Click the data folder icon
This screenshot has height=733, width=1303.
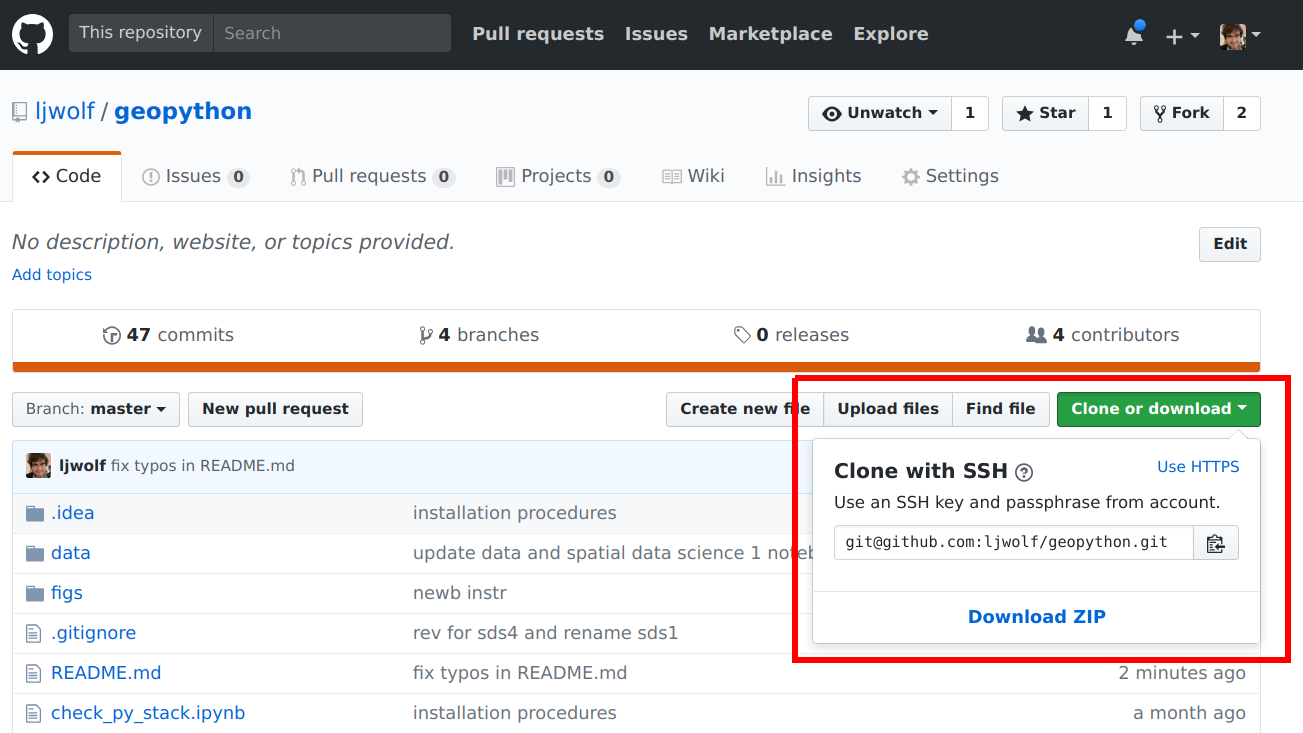tap(35, 553)
